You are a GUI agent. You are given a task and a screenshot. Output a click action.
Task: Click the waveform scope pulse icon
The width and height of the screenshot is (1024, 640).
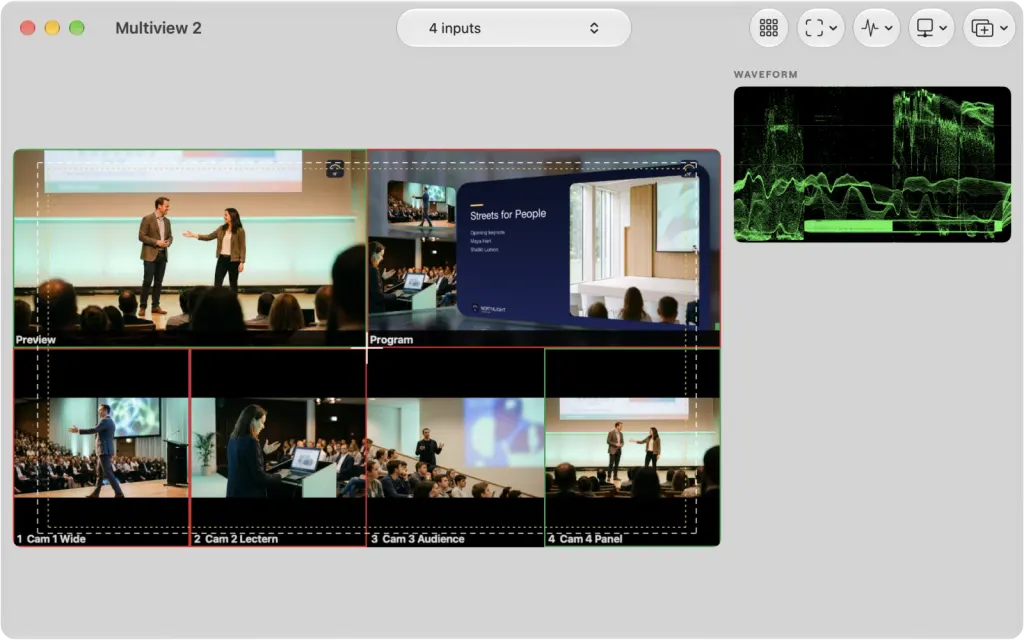(x=870, y=28)
